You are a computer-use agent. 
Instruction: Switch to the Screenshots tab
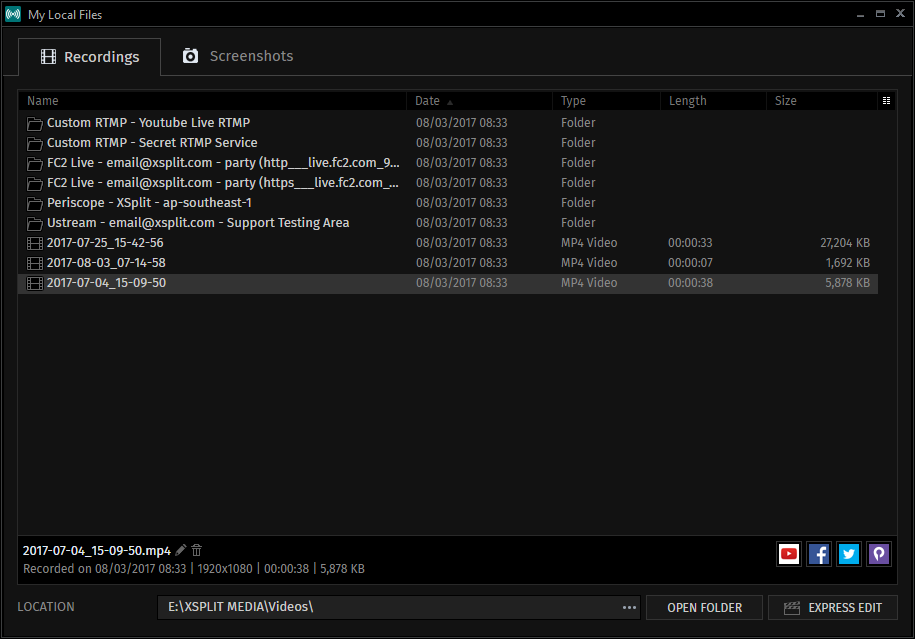pos(237,56)
